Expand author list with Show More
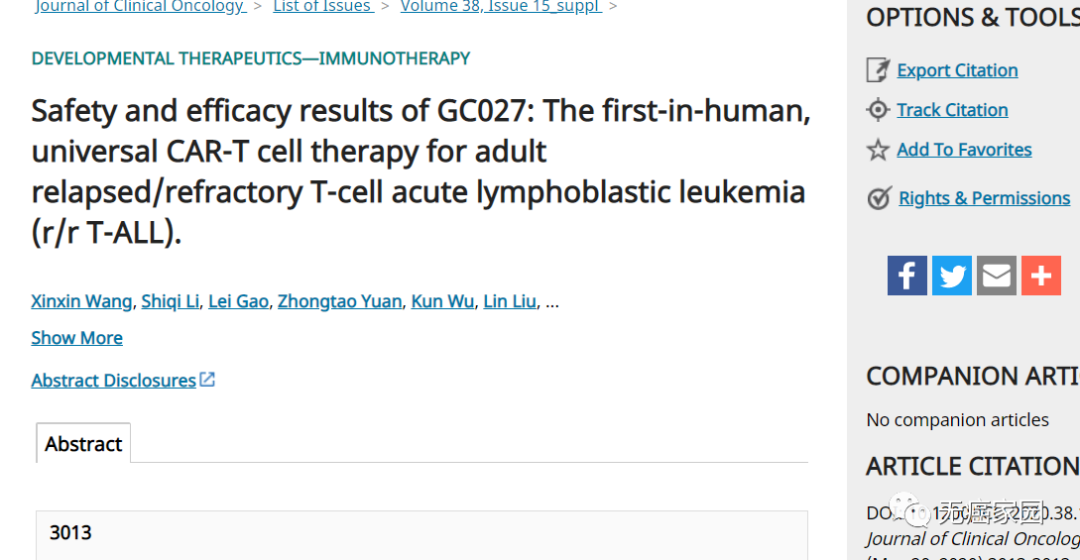 pos(77,338)
